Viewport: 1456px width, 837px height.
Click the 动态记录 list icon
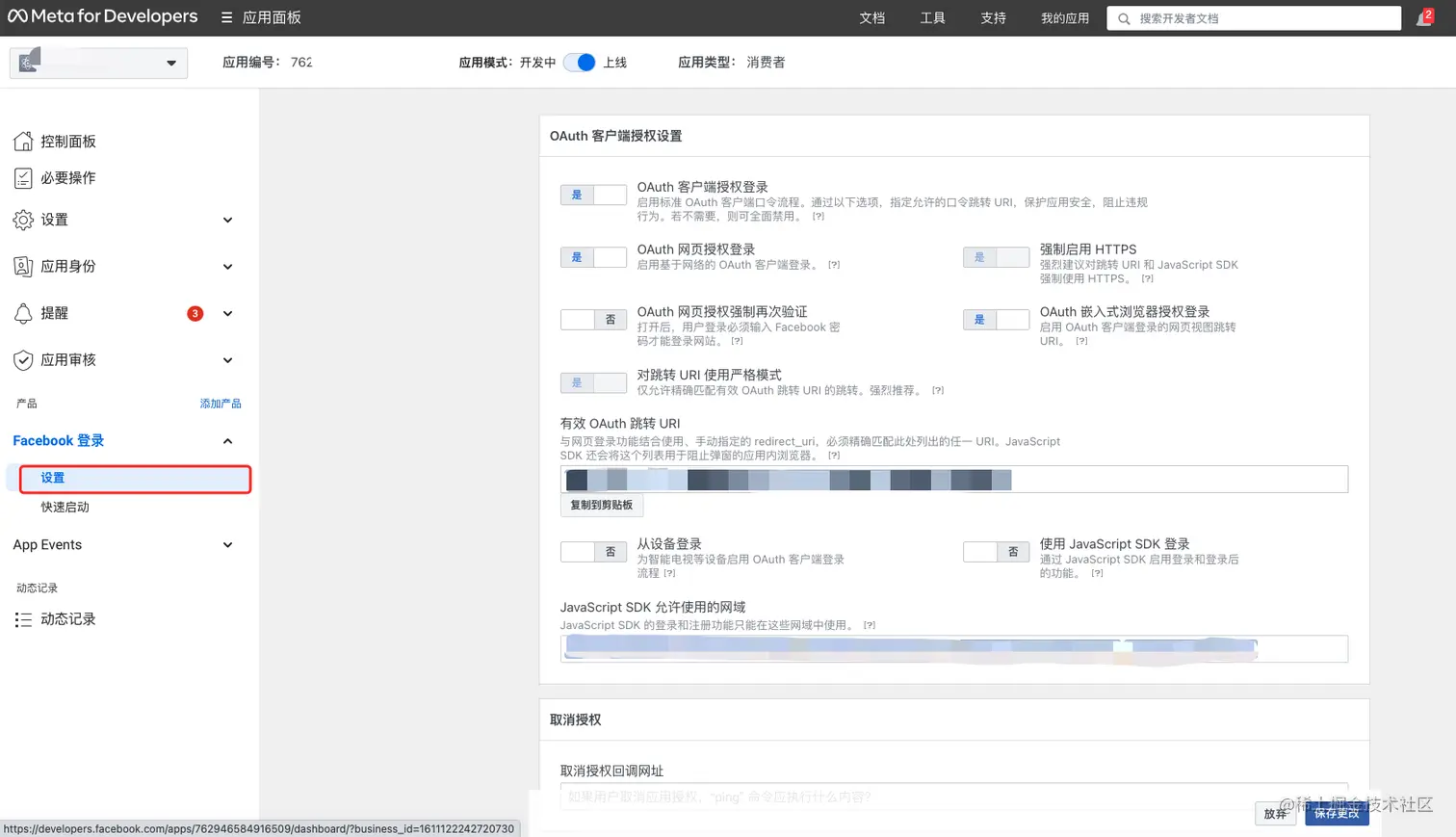23,619
